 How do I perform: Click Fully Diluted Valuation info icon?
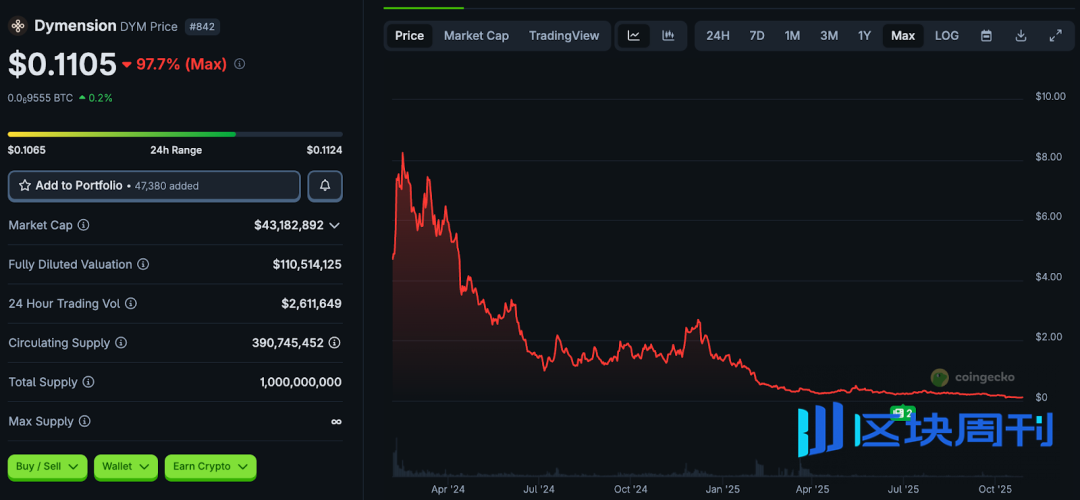pyautogui.click(x=143, y=265)
